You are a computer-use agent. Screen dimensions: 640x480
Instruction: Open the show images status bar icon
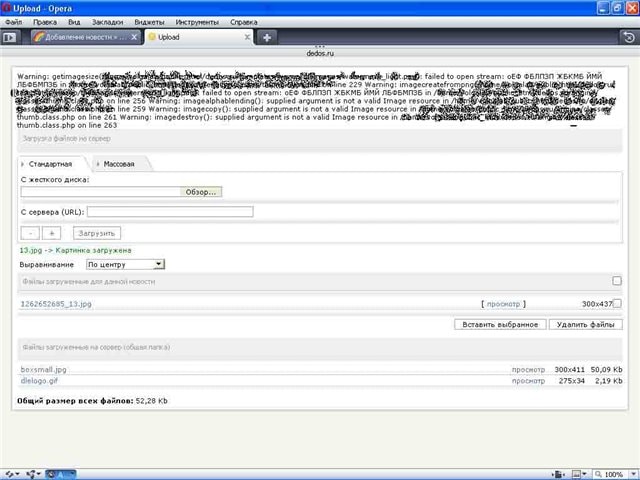pyautogui.click(x=576, y=474)
